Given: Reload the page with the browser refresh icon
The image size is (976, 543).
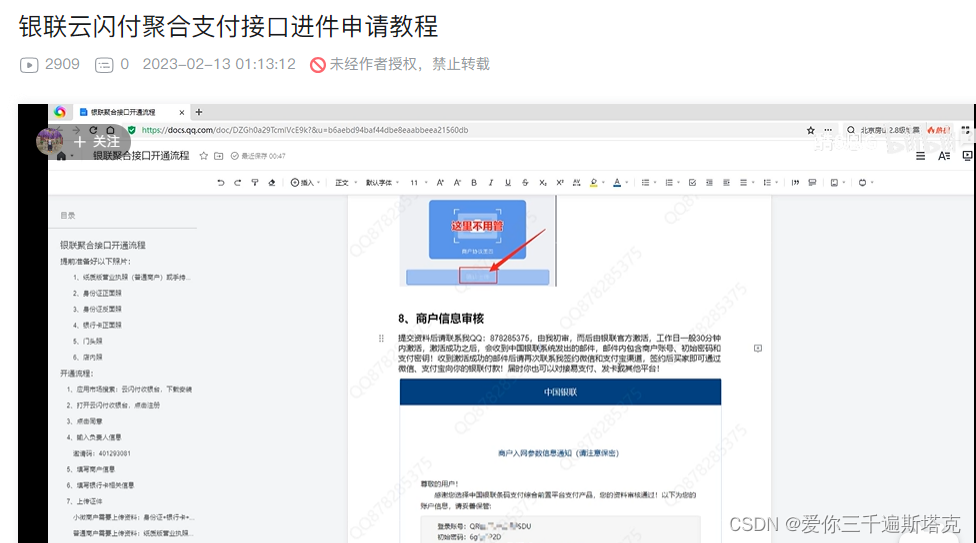Looking at the screenshot, I should point(93,130).
